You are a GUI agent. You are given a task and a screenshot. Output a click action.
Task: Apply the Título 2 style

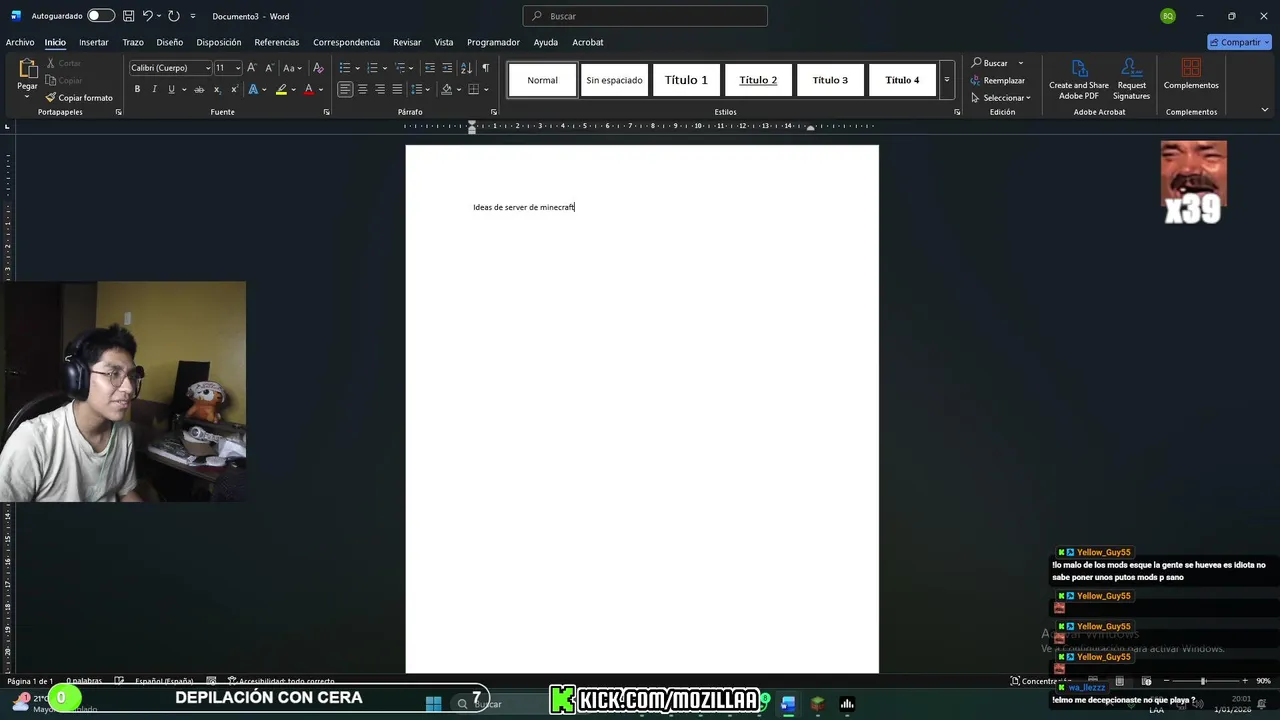(x=758, y=80)
